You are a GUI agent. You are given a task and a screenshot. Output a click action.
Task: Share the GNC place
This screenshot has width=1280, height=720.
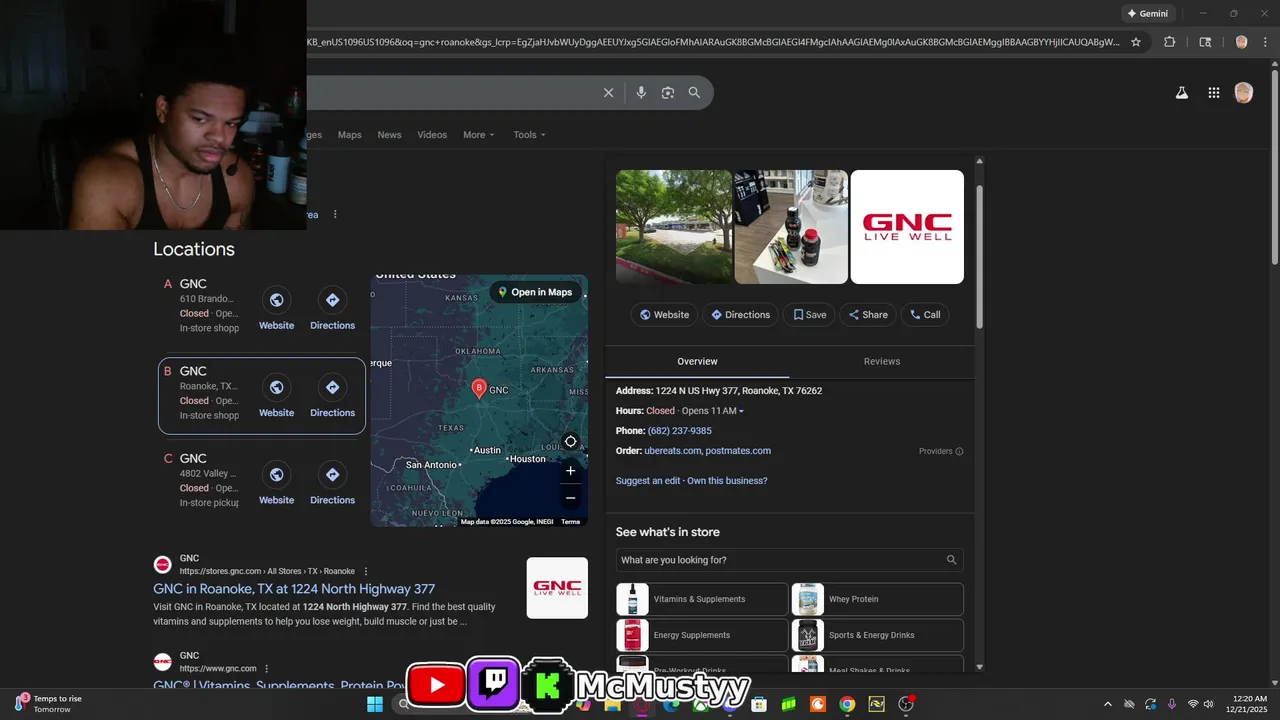[x=868, y=314]
